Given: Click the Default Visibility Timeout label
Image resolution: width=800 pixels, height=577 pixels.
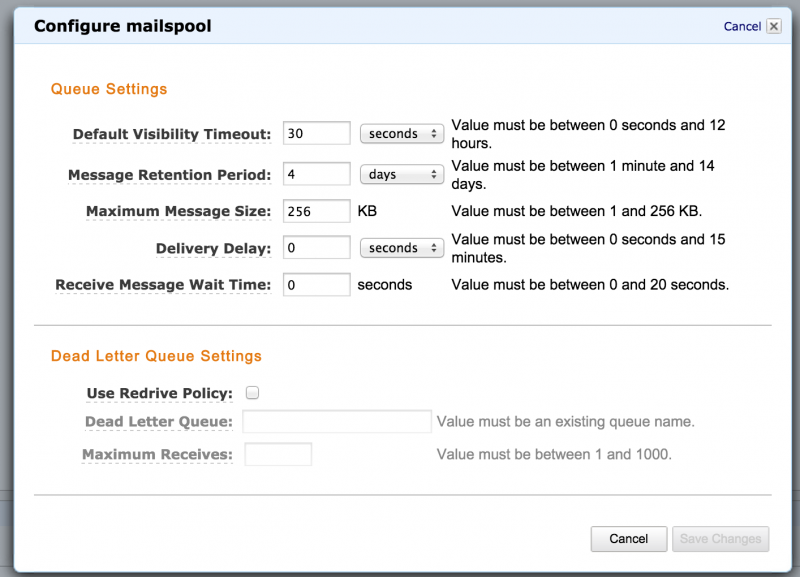Looking at the screenshot, I should 171,134.
